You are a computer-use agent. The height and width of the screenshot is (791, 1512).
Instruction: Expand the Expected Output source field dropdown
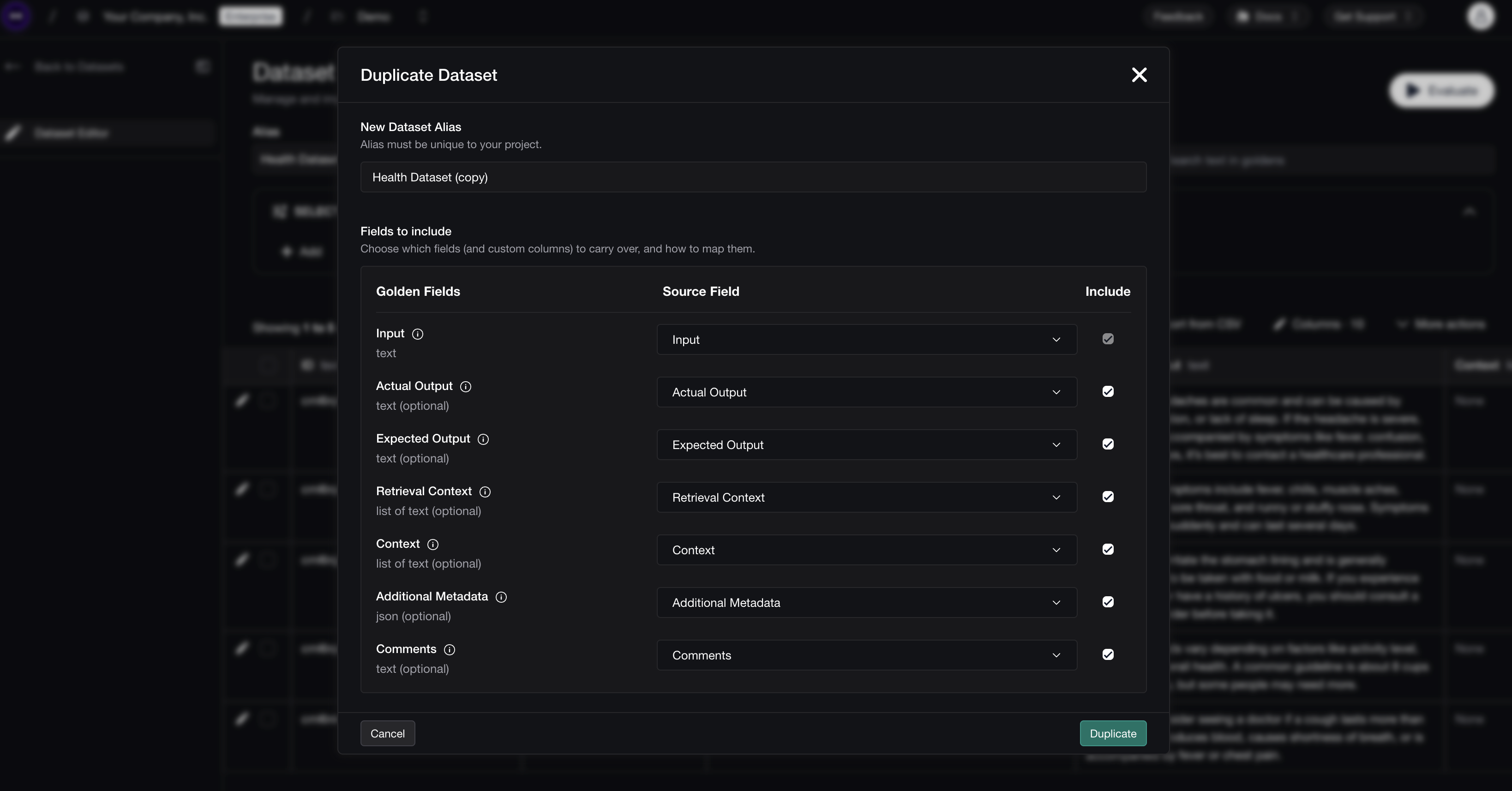click(x=866, y=445)
